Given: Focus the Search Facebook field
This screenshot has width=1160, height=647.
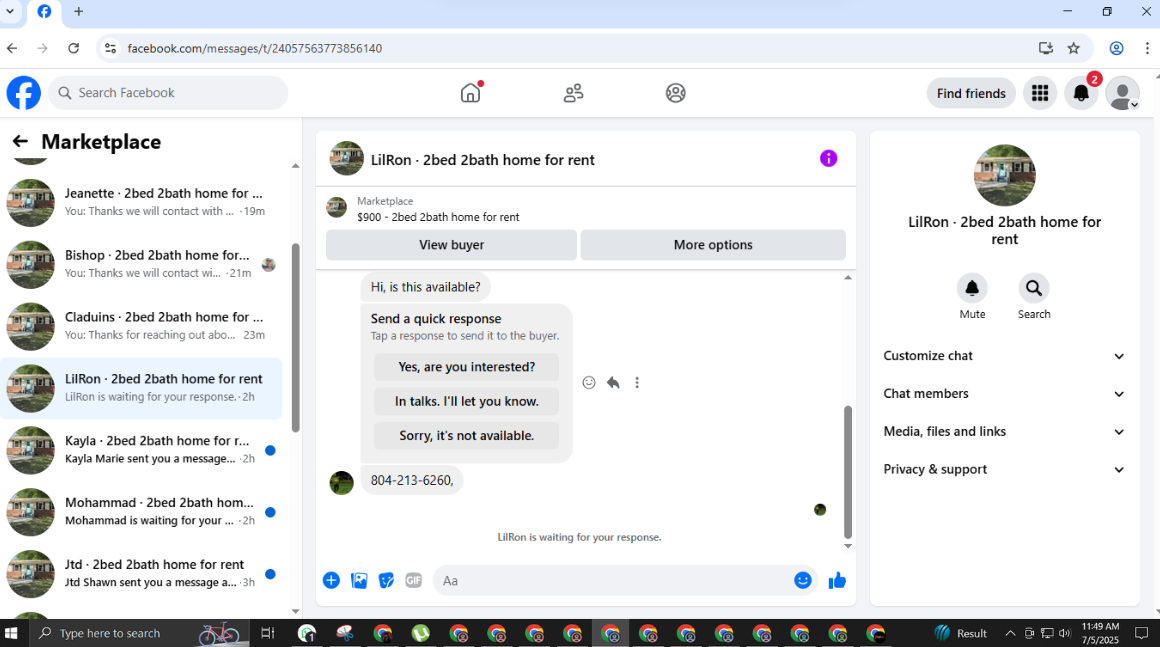Looking at the screenshot, I should tap(169, 93).
